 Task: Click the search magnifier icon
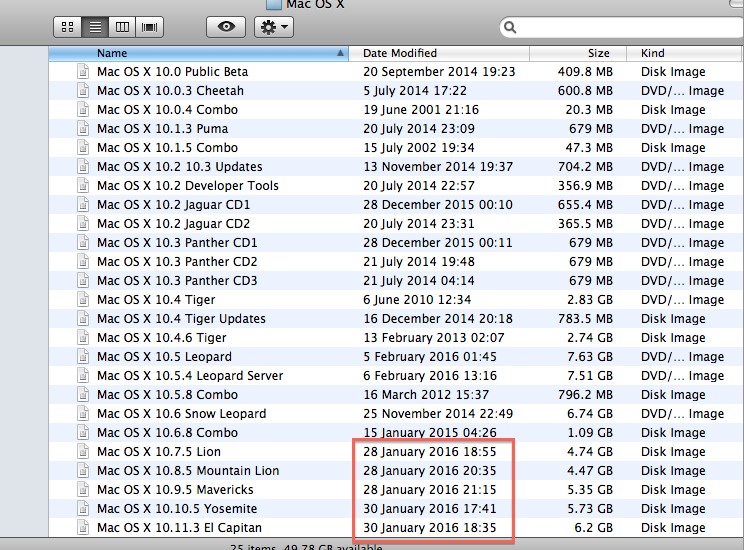tap(510, 27)
